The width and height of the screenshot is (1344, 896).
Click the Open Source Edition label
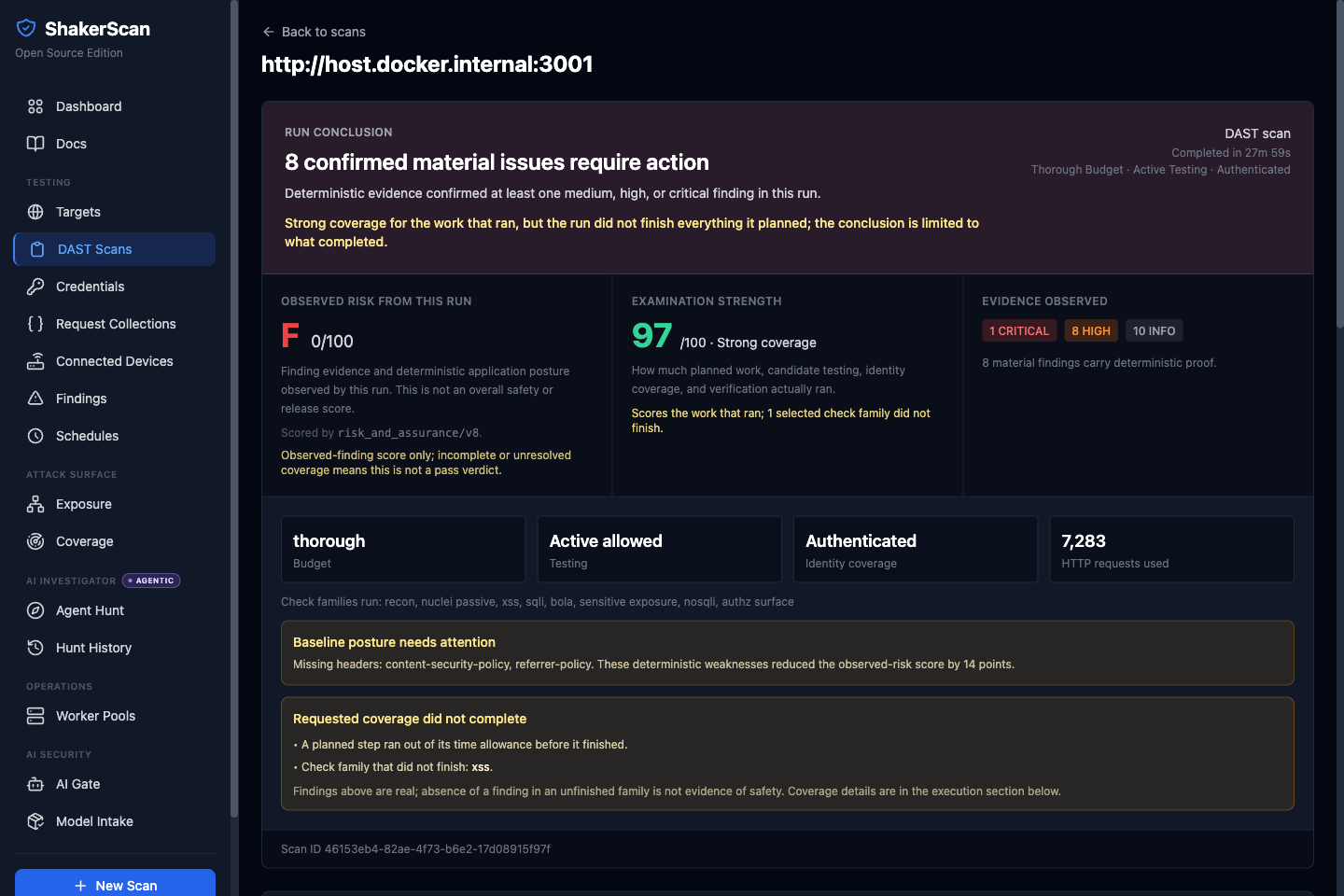click(x=69, y=53)
